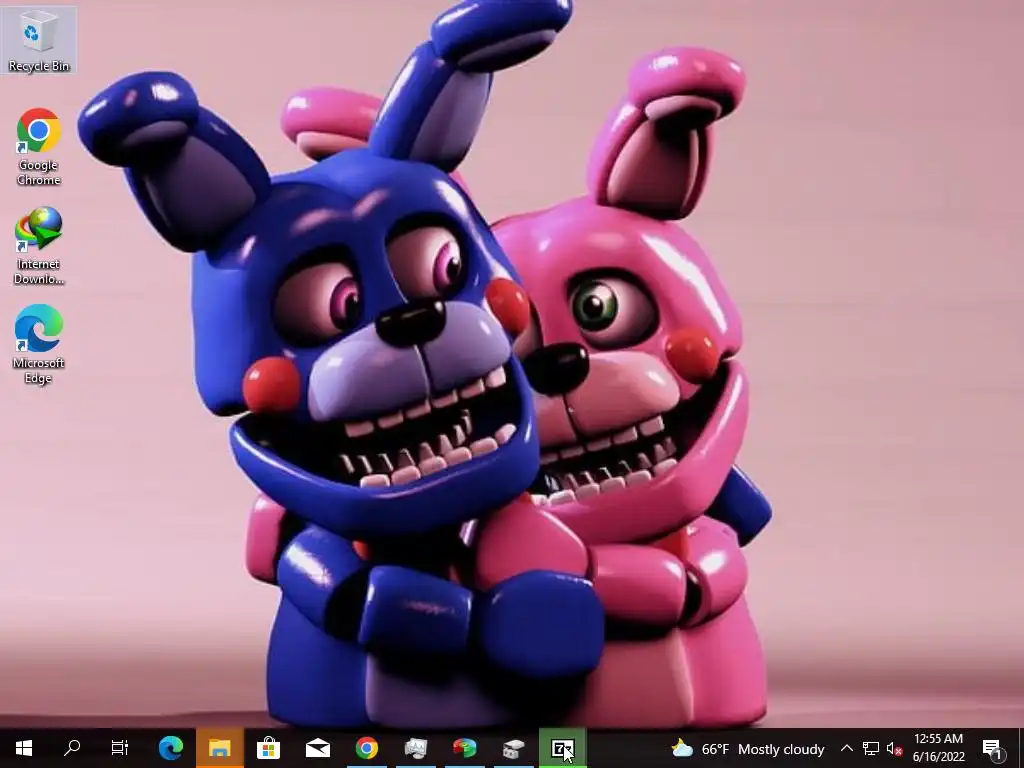
Task: Open the Windows Start menu
Action: point(24,748)
